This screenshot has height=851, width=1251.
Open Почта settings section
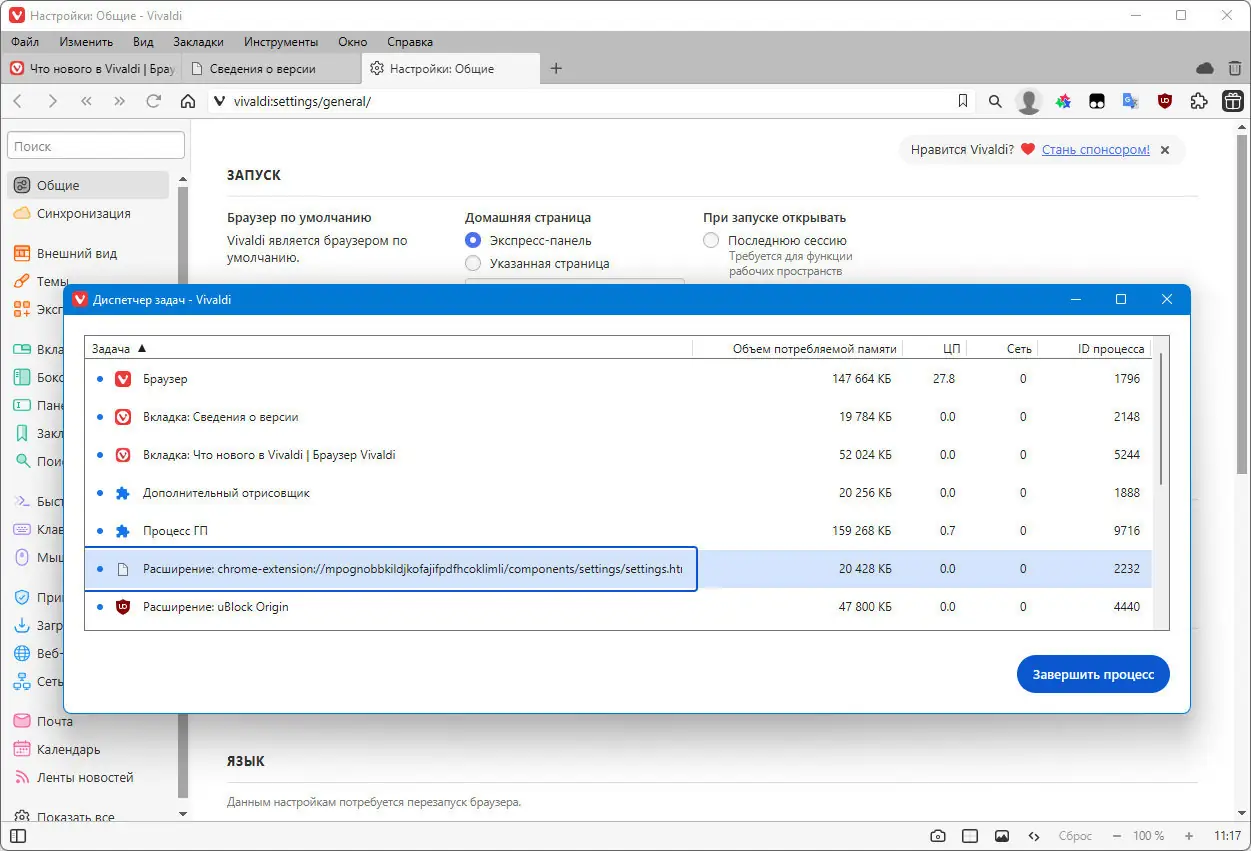(x=88, y=721)
